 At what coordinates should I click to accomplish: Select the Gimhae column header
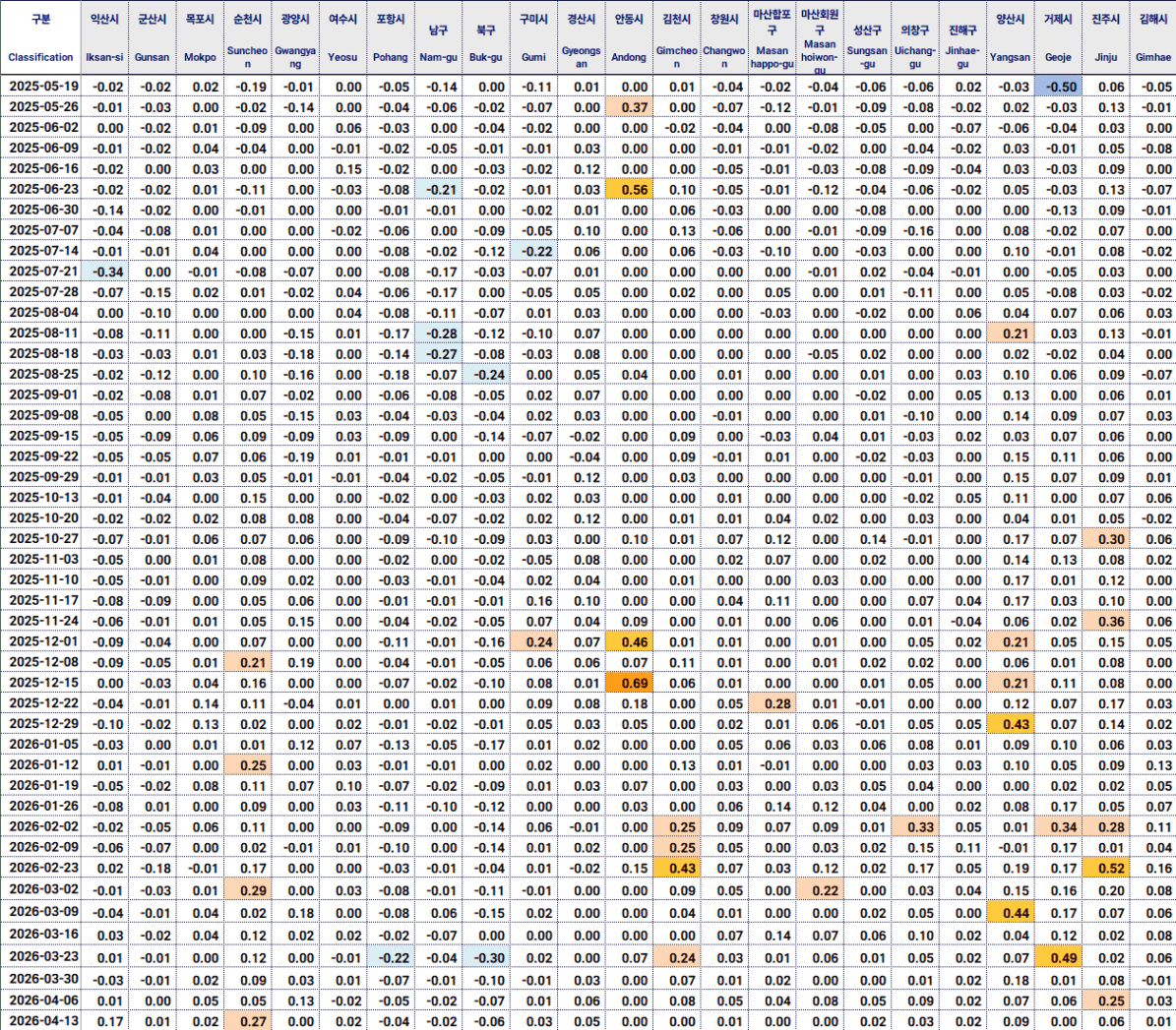1153,38
